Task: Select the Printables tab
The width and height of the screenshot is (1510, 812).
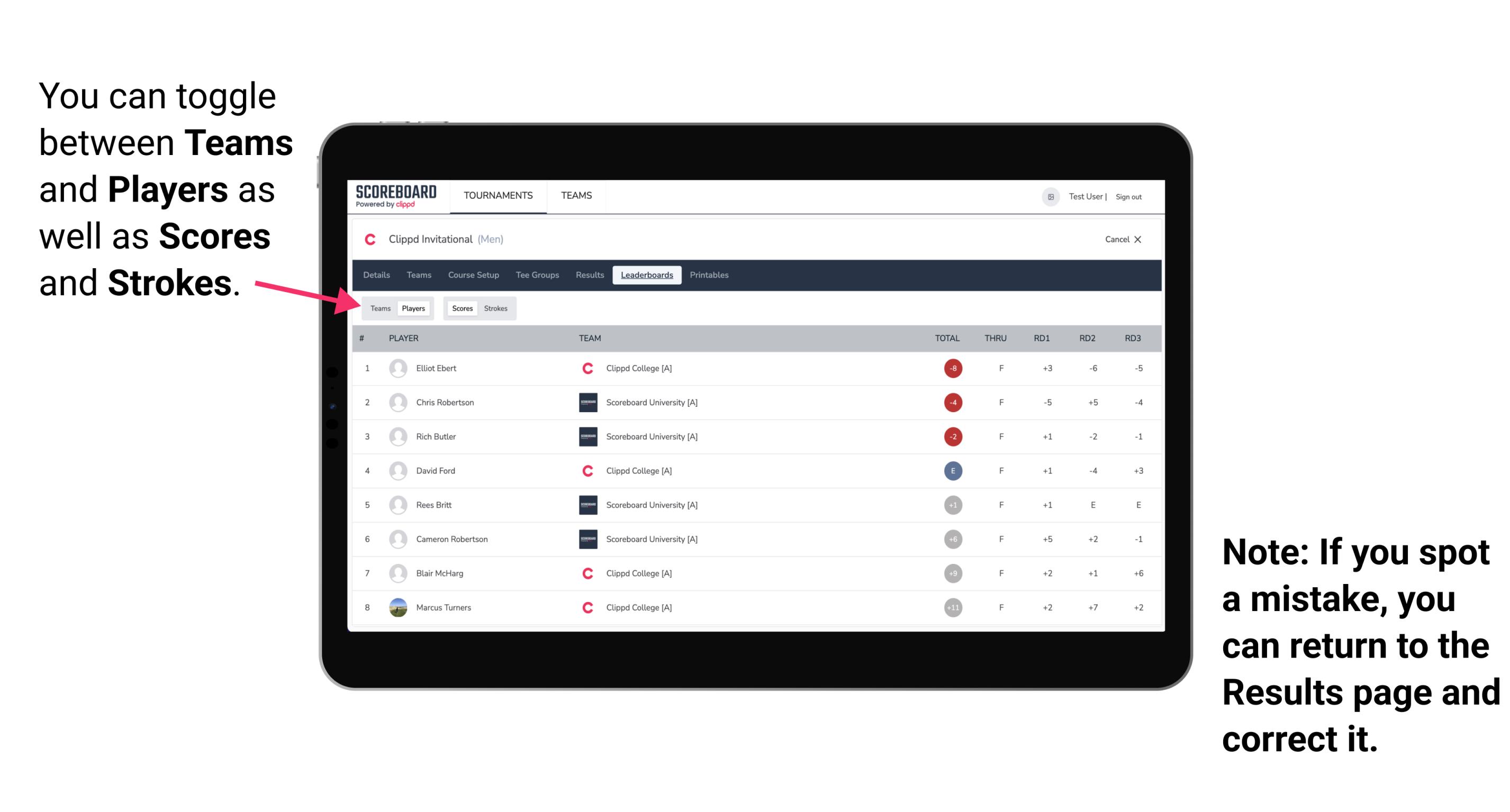Action: point(711,275)
